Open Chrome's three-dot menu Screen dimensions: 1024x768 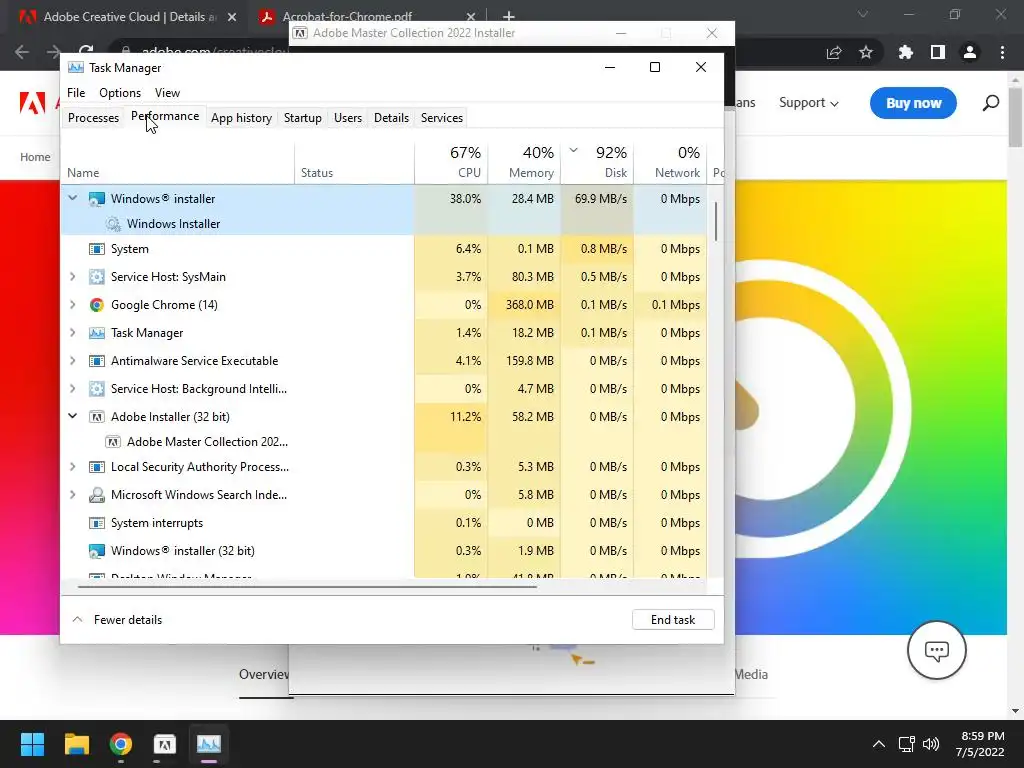click(x=1002, y=52)
